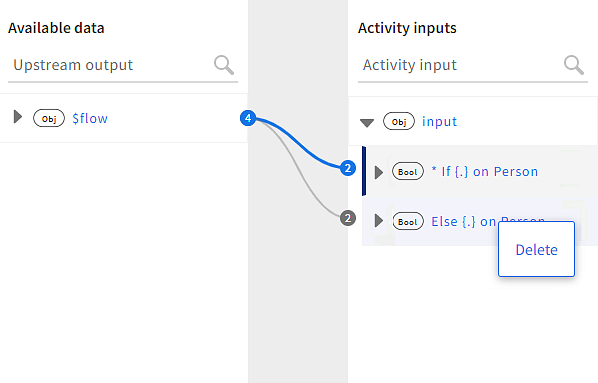Select the $flow data label
Screen dimensions: 598x383
click(x=90, y=118)
